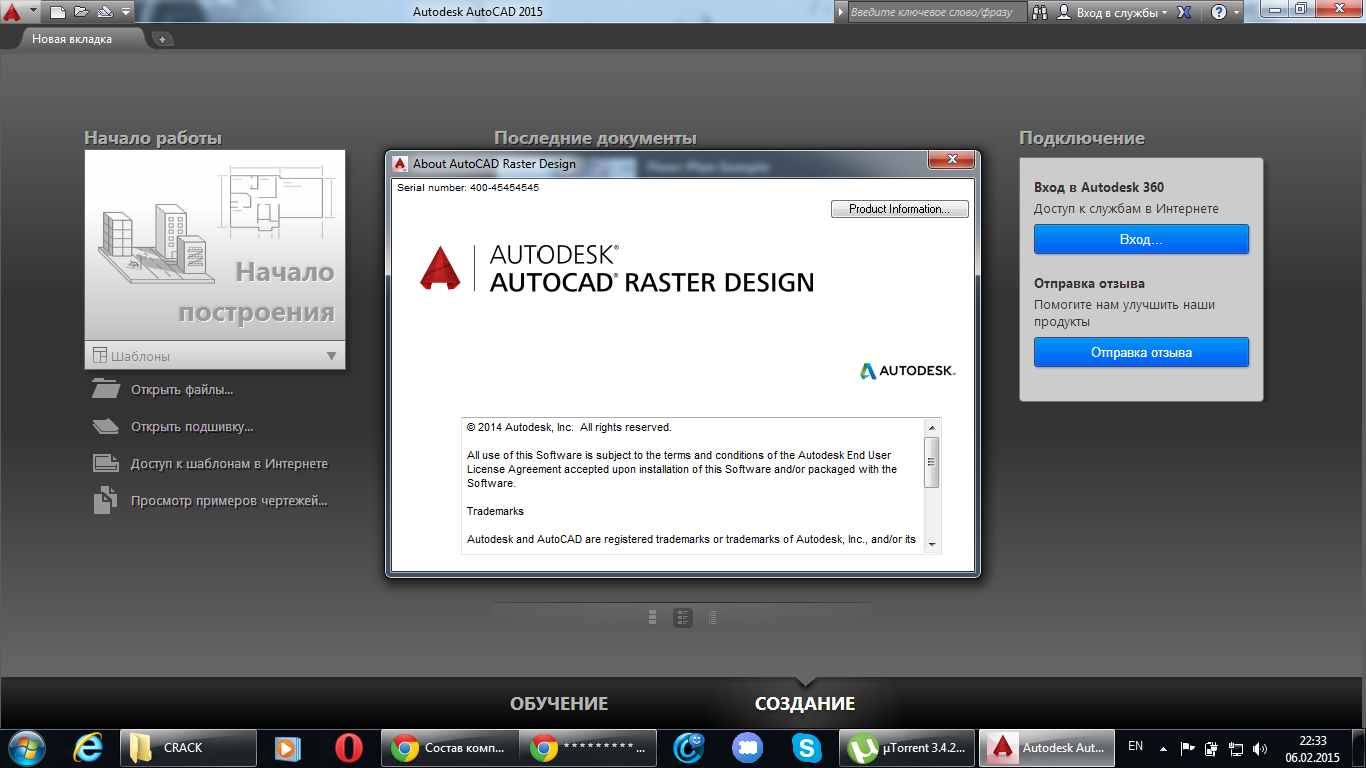
Task: Open the AutoCAD application menu red A logo
Action: click(12, 12)
